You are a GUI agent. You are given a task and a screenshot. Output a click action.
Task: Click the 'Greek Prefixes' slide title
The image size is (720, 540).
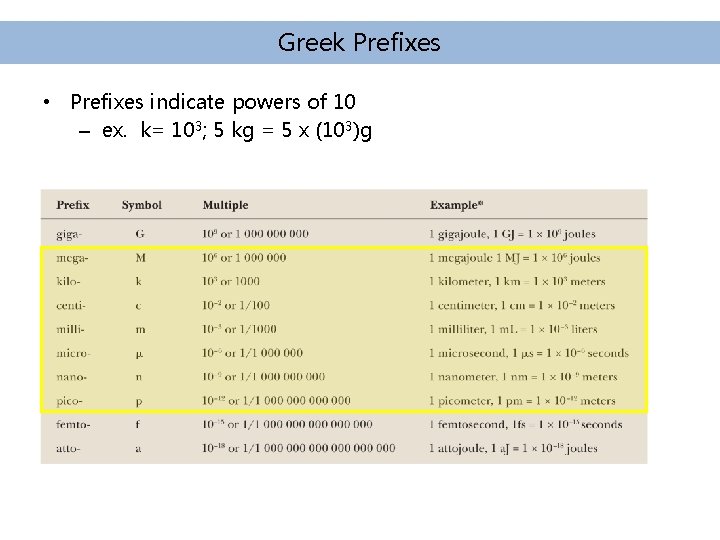pos(359,43)
